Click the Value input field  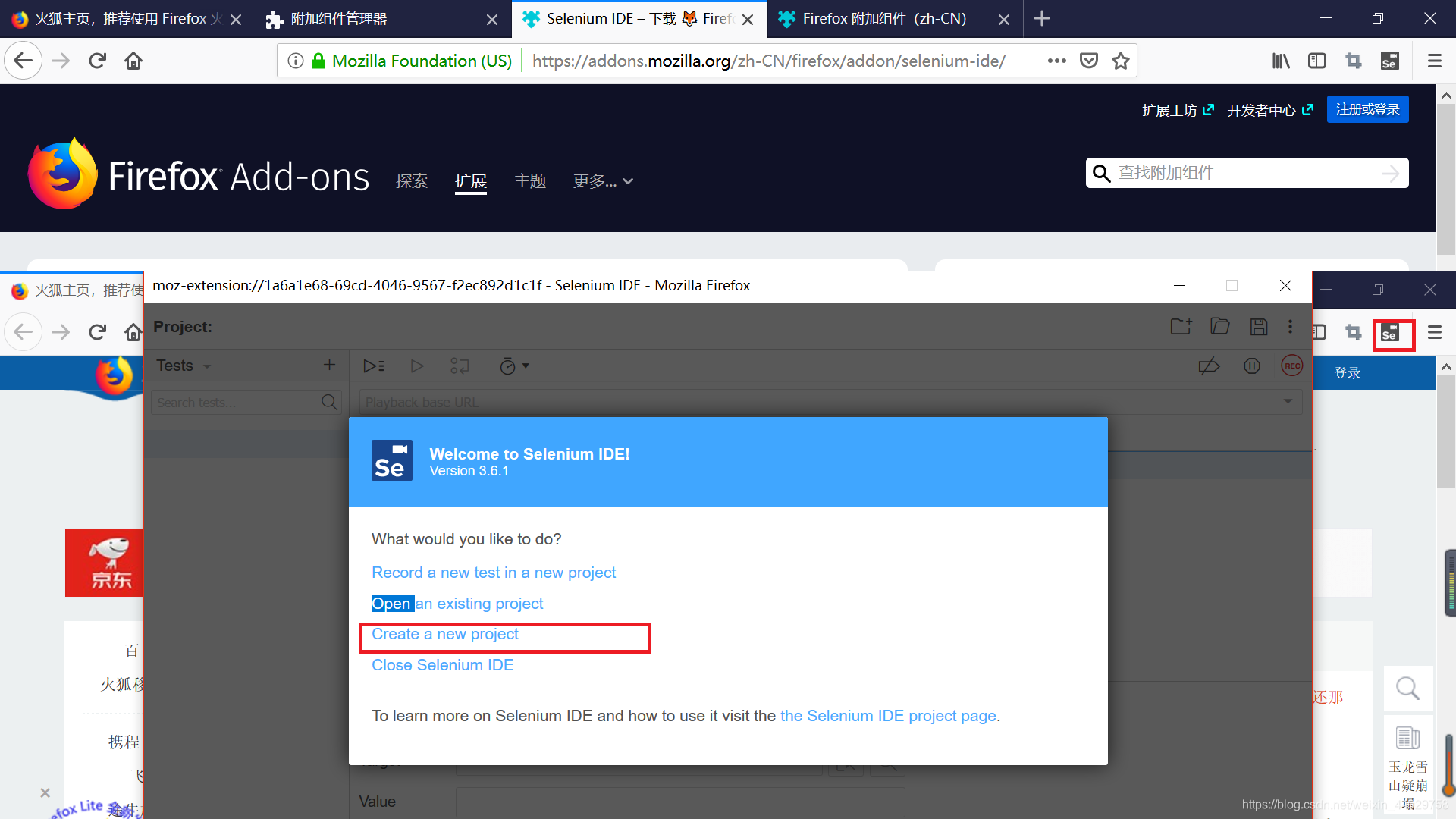pyautogui.click(x=680, y=802)
